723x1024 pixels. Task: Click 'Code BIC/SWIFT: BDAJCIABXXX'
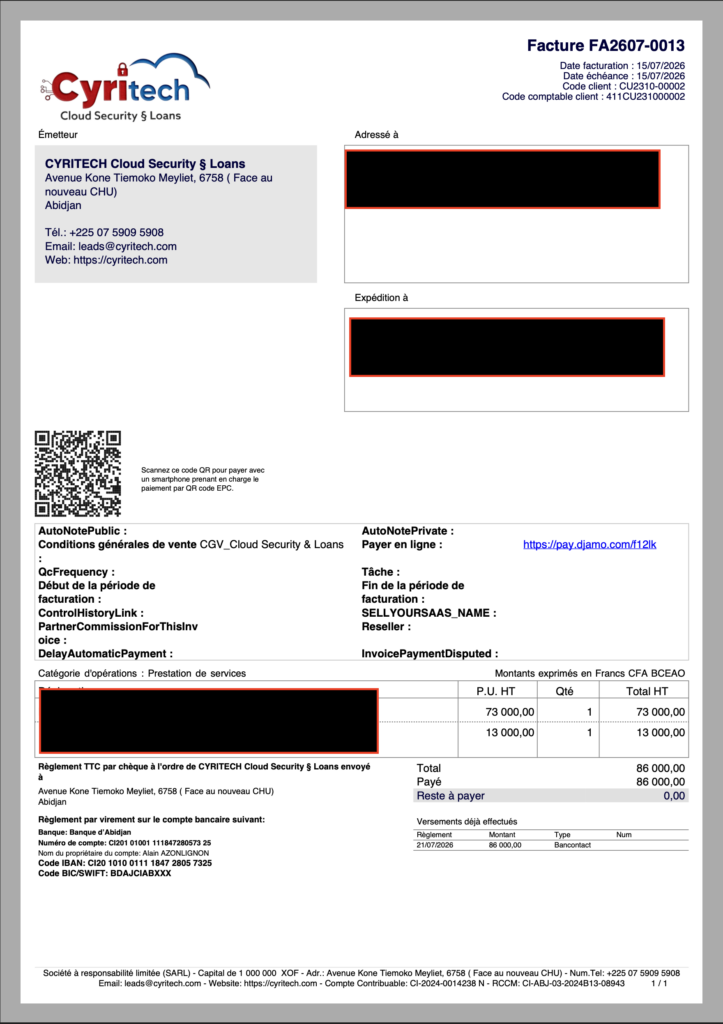coord(104,873)
